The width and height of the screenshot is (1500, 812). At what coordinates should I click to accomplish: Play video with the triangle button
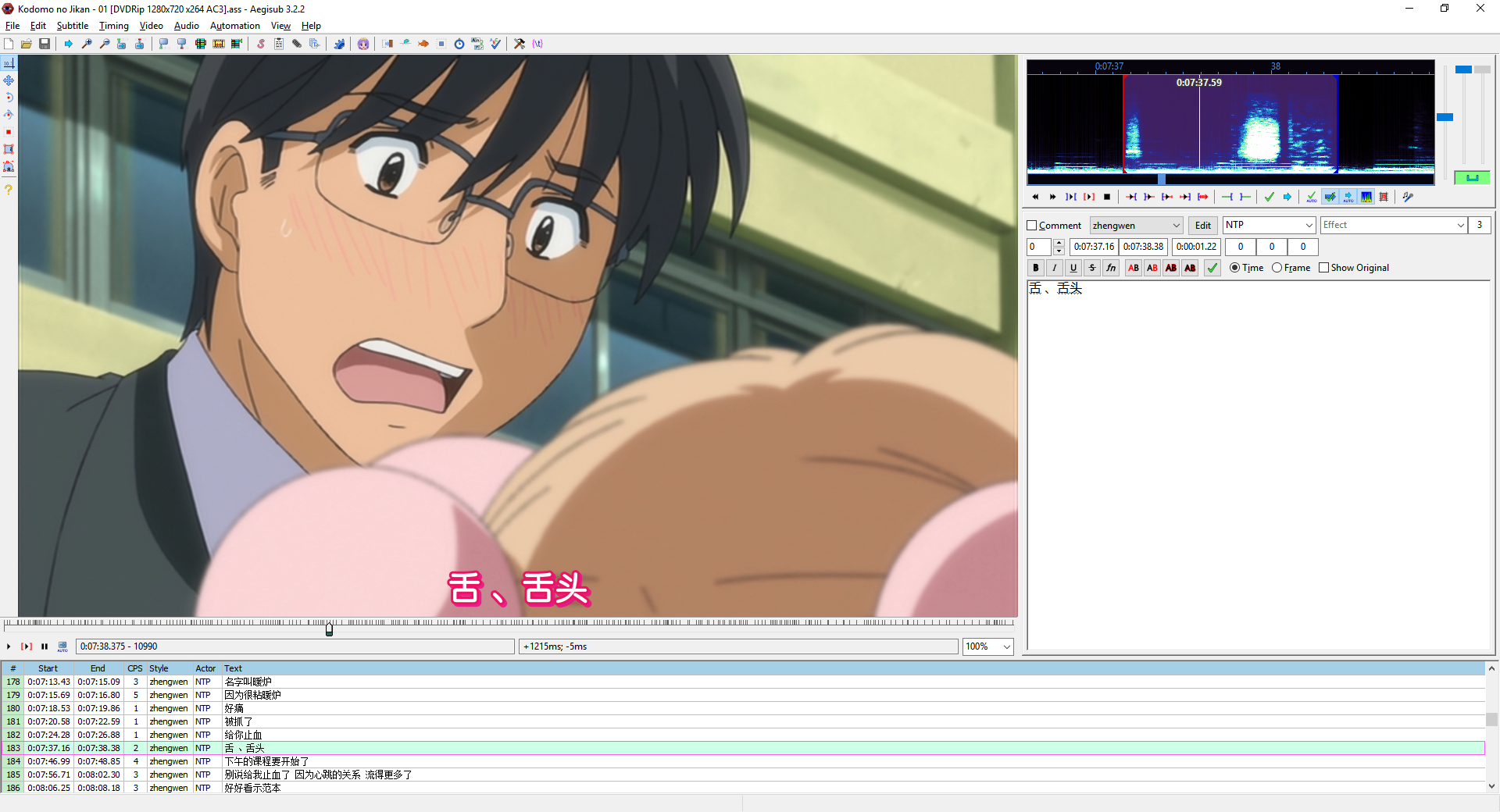point(9,646)
